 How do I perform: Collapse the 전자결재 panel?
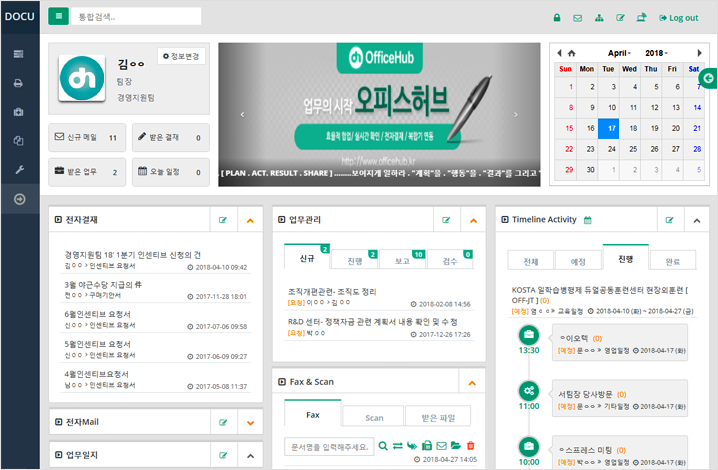click(x=250, y=220)
